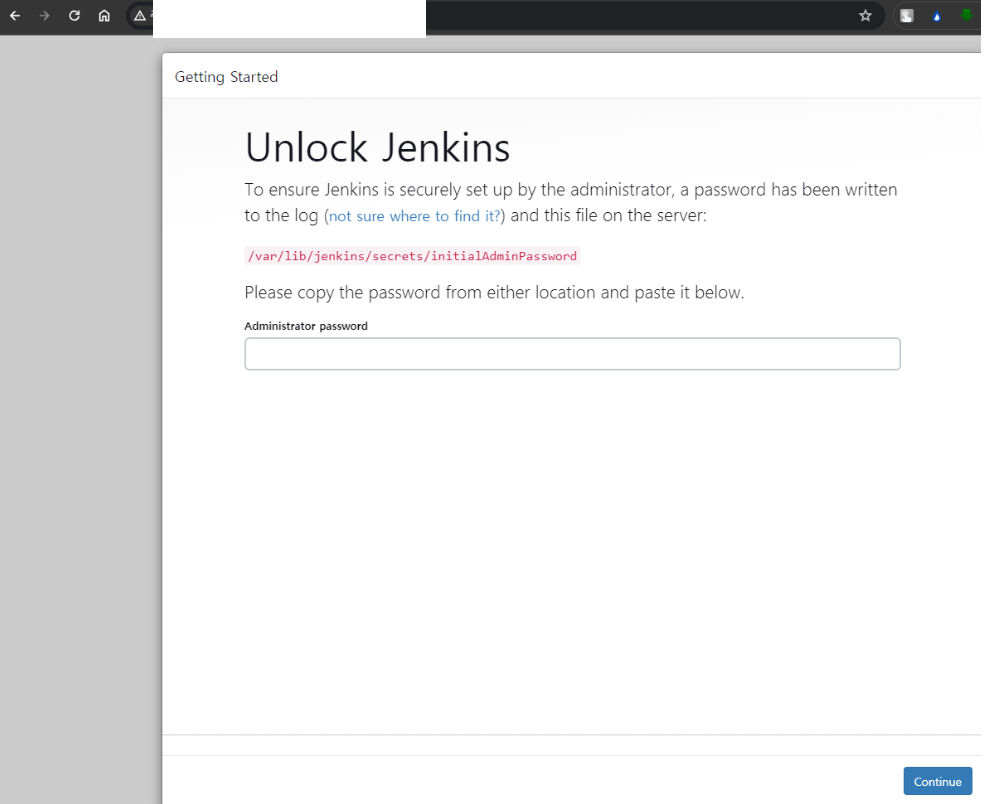This screenshot has height=804, width=989.
Task: Click the Administrator password input field
Action: pyautogui.click(x=572, y=354)
